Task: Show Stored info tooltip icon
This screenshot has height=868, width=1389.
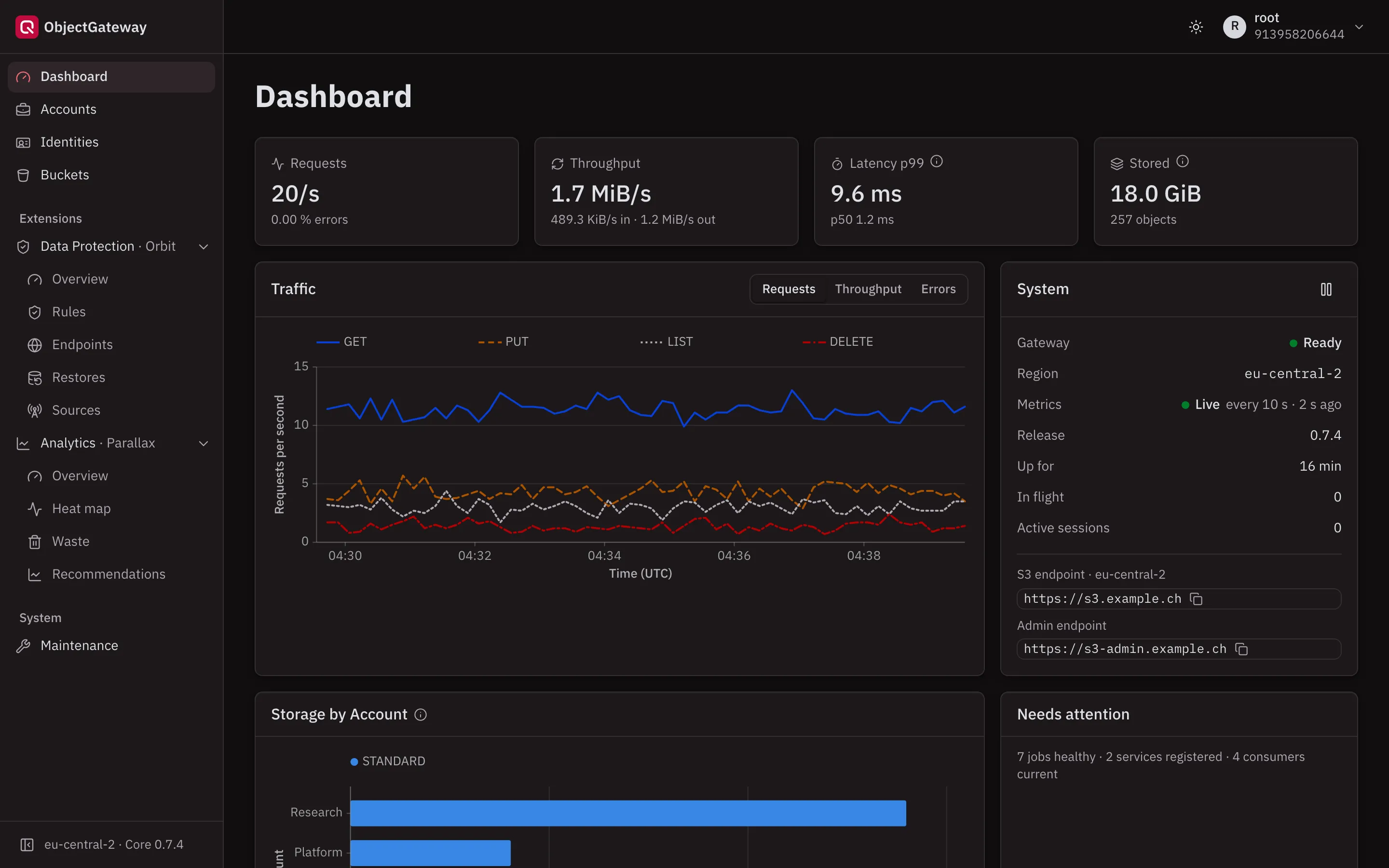Action: tap(1182, 162)
